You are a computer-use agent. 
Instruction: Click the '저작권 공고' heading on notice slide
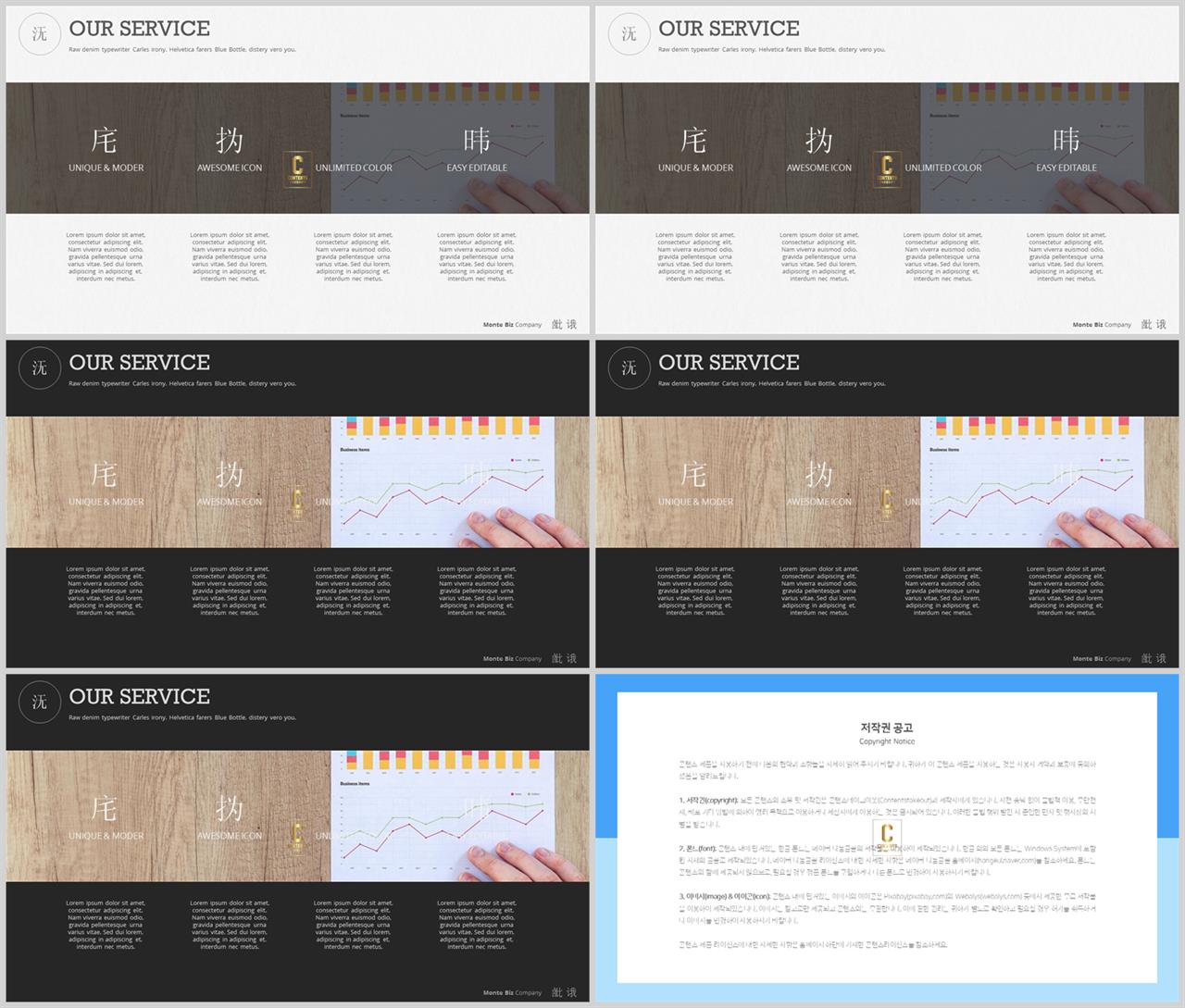[x=887, y=728]
